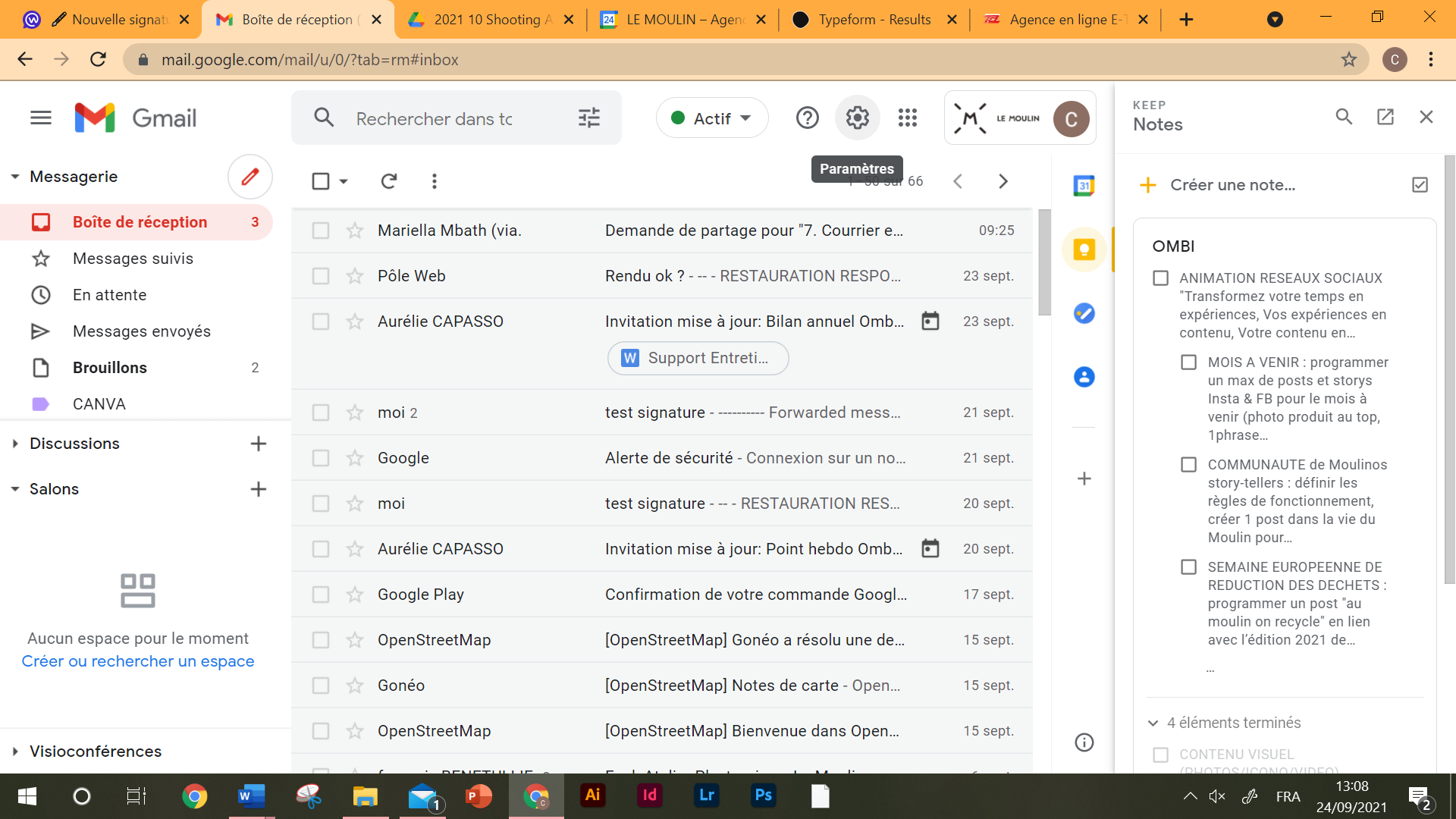Open the Brouillons folder
This screenshot has height=819, width=1456.
tap(110, 368)
